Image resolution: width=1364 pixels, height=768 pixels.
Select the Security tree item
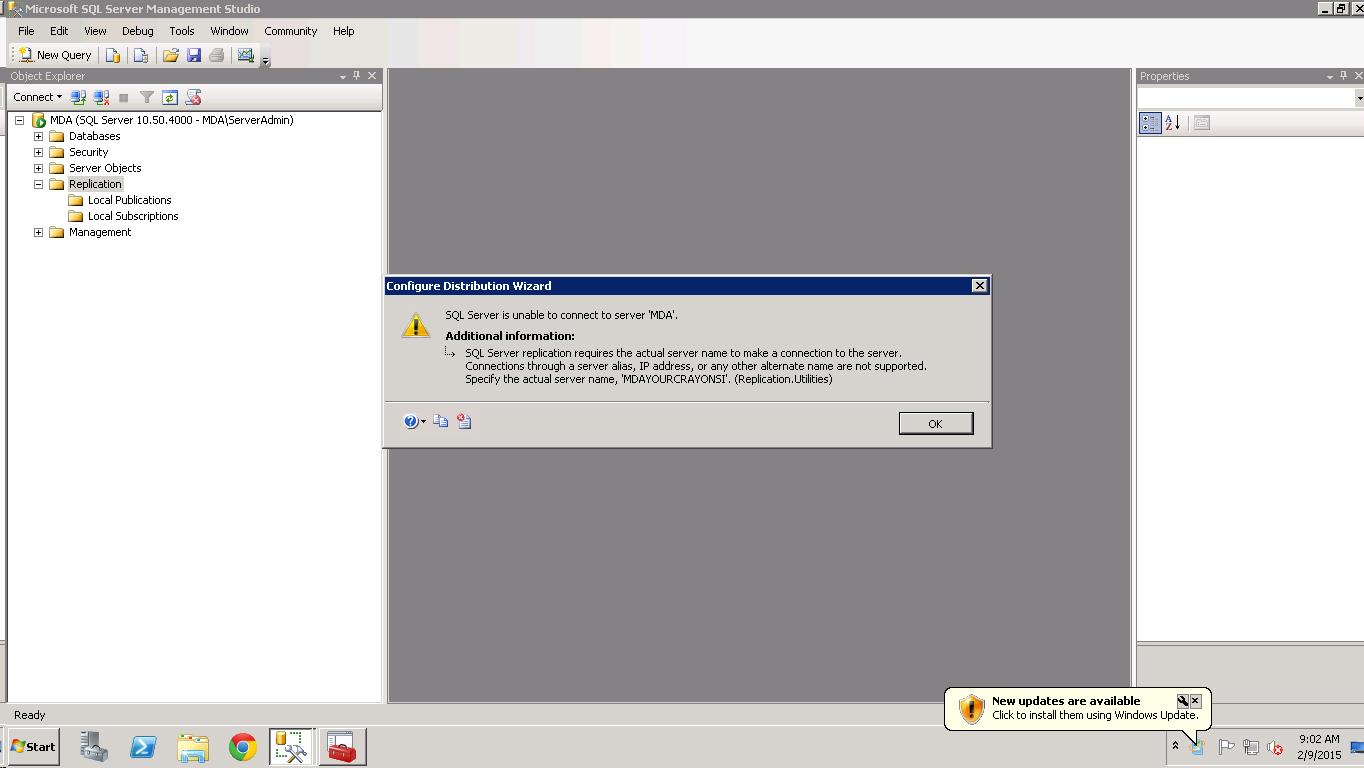88,152
